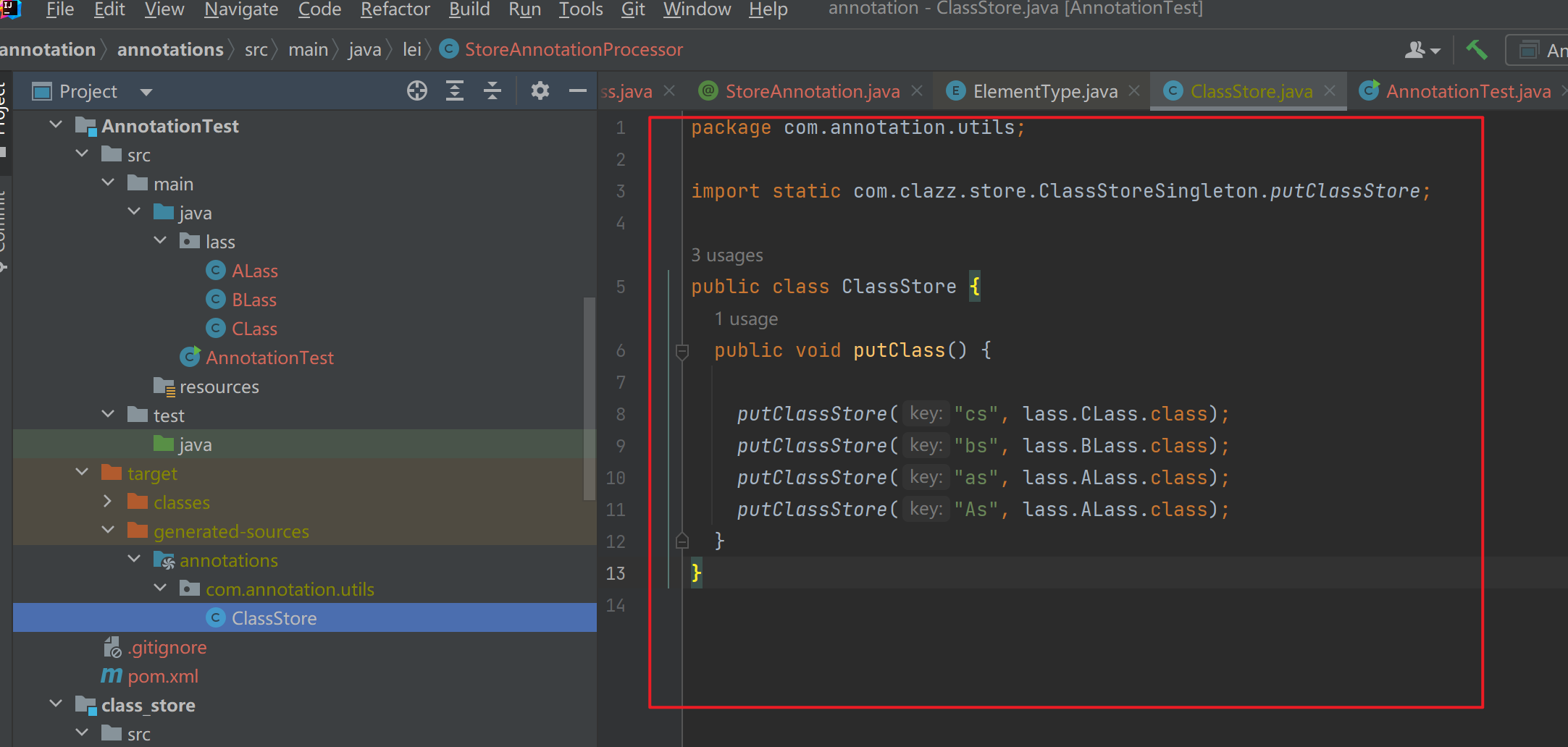Open the Git menu
The height and width of the screenshot is (747, 1568).
pos(633,9)
